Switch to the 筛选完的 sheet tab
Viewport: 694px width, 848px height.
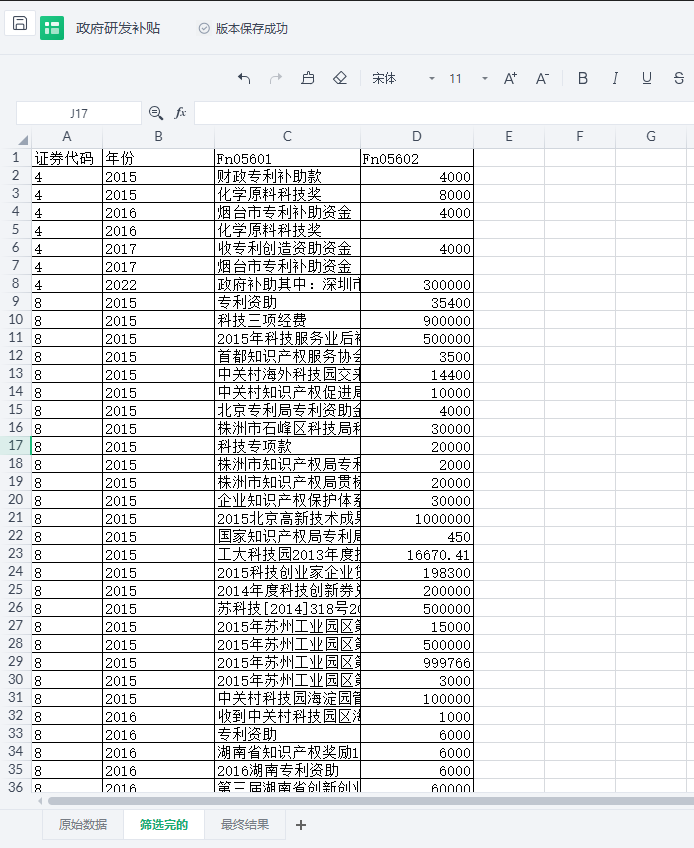pos(164,824)
